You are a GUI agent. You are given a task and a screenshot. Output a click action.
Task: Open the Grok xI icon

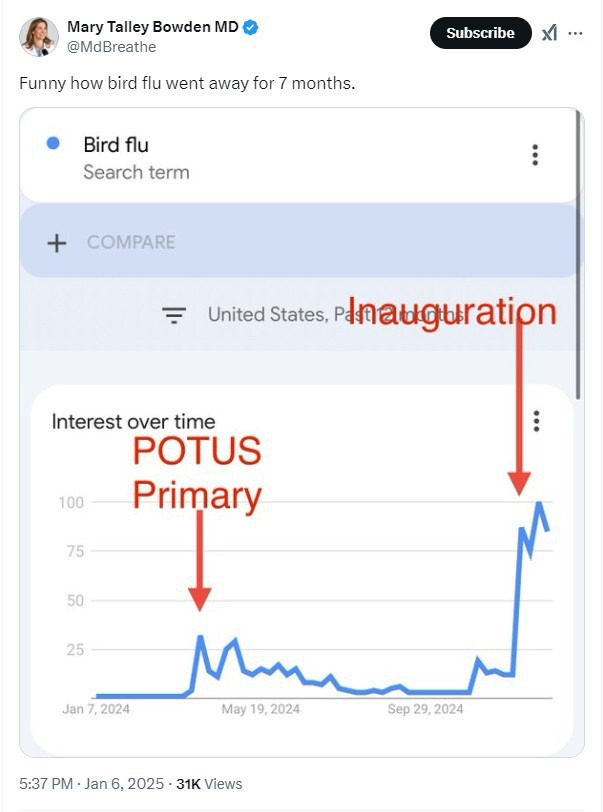click(x=549, y=33)
